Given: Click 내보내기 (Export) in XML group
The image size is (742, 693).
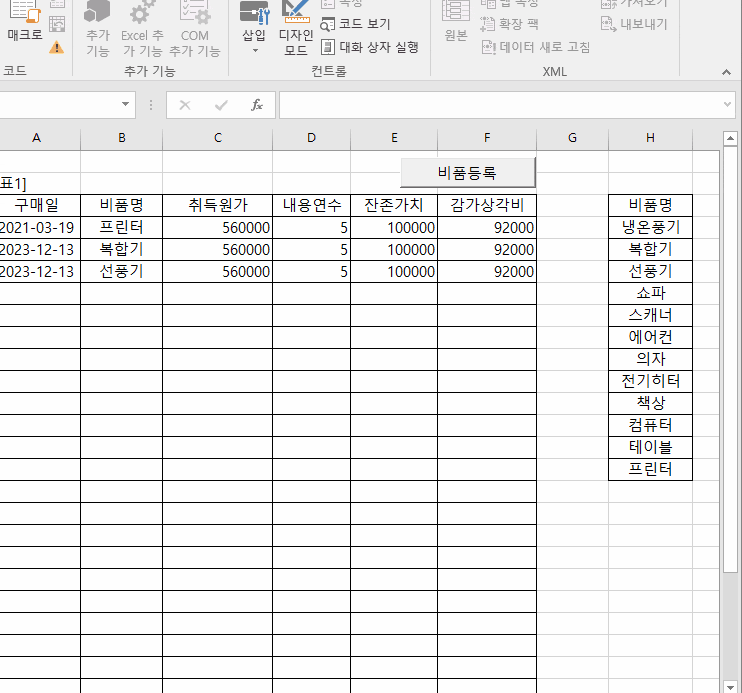Looking at the screenshot, I should tap(634, 24).
